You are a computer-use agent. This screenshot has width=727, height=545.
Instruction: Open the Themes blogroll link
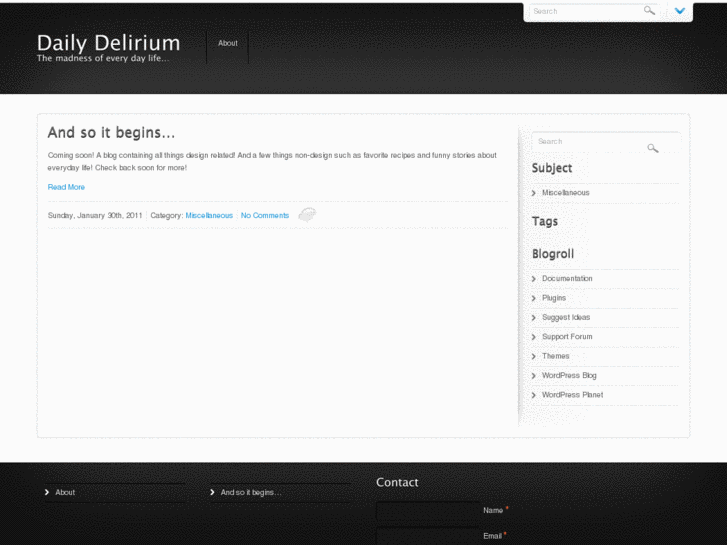click(x=555, y=356)
